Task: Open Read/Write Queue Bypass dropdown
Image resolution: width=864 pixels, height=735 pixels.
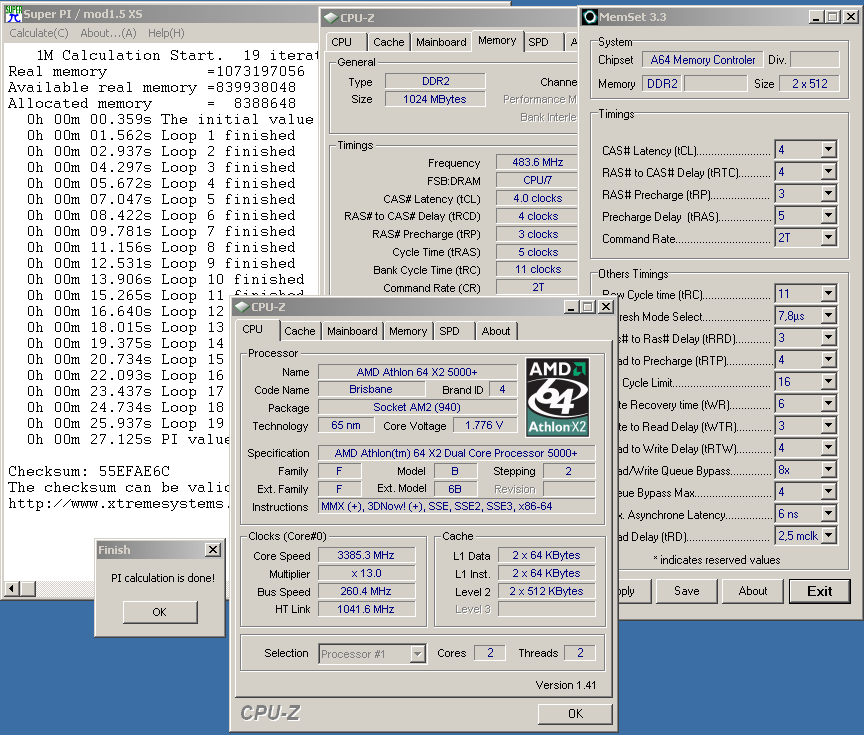Action: coord(828,470)
